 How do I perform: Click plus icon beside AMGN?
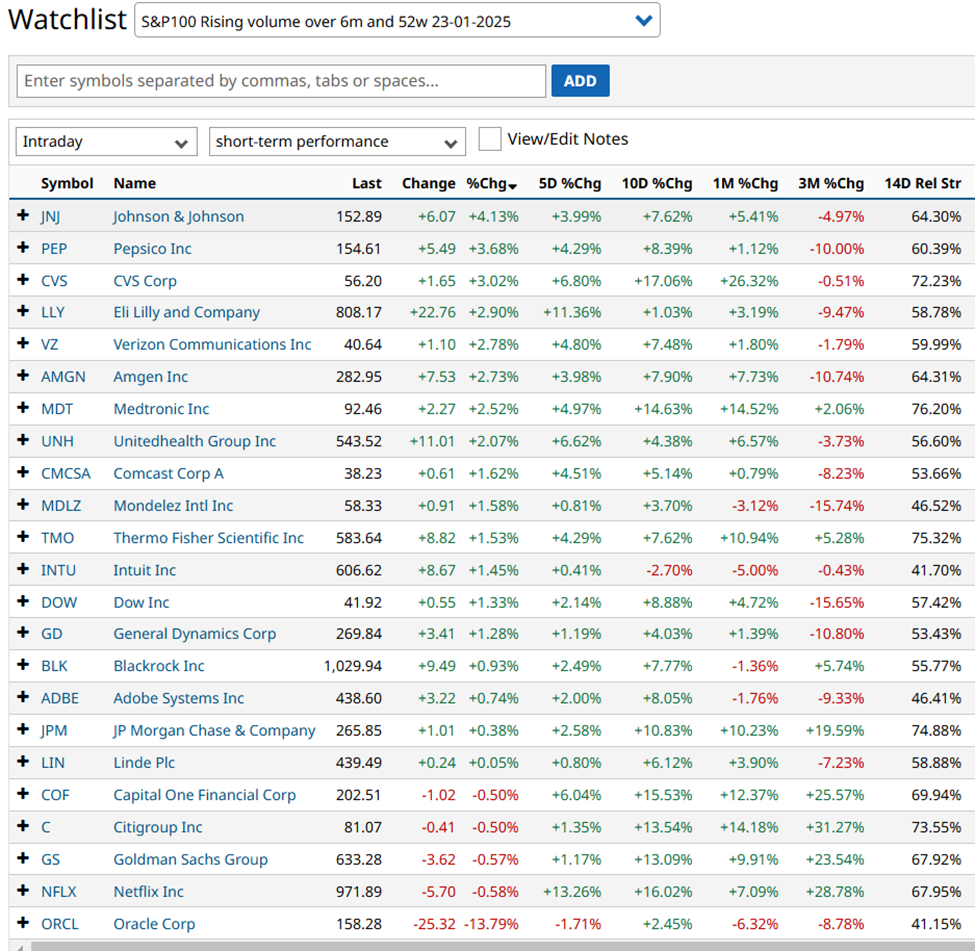[22, 376]
